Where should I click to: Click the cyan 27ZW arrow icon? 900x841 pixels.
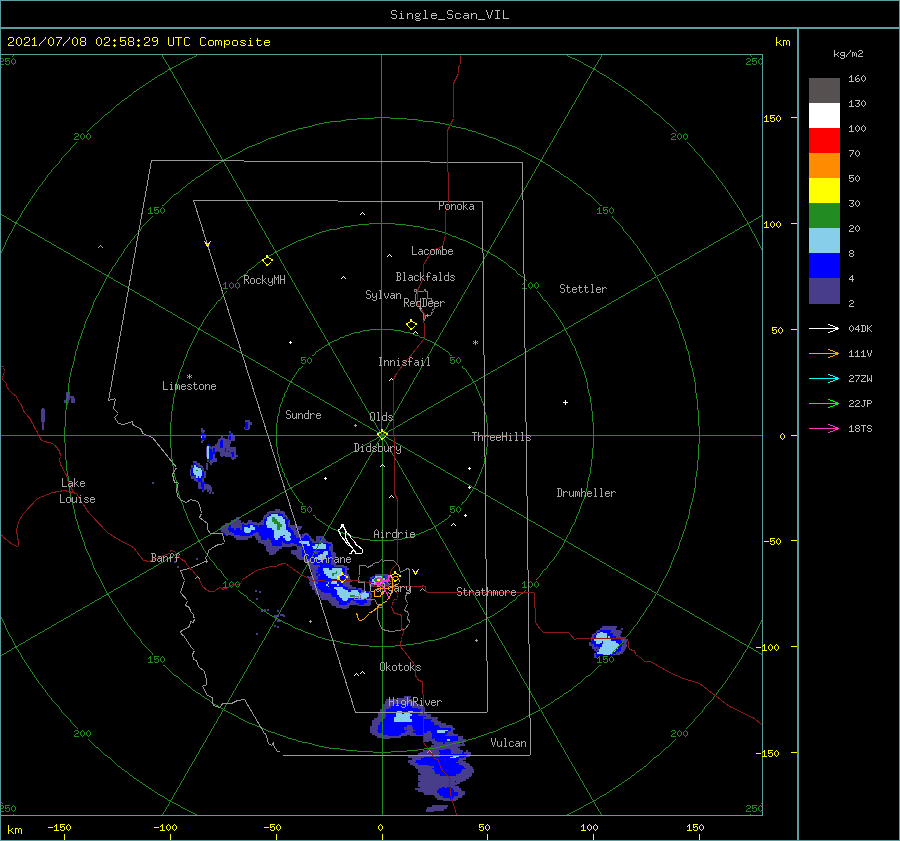click(x=824, y=378)
